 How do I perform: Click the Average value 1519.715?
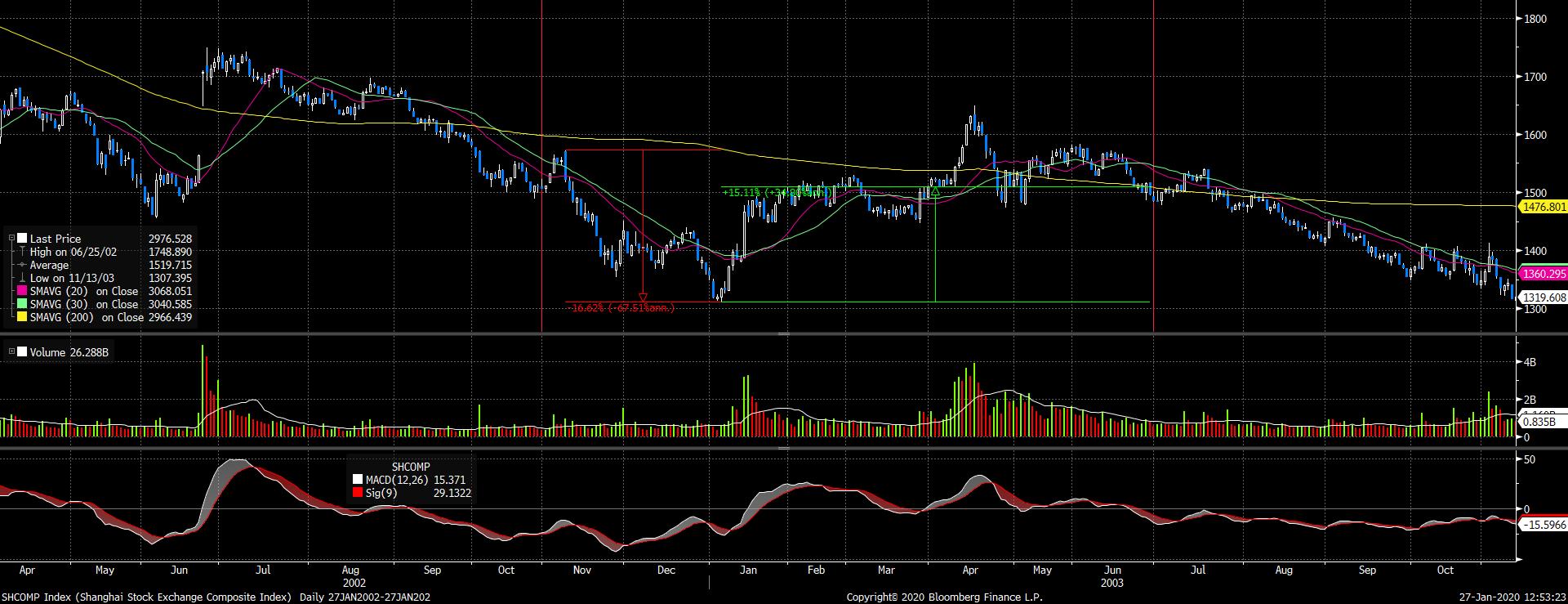[x=170, y=265]
